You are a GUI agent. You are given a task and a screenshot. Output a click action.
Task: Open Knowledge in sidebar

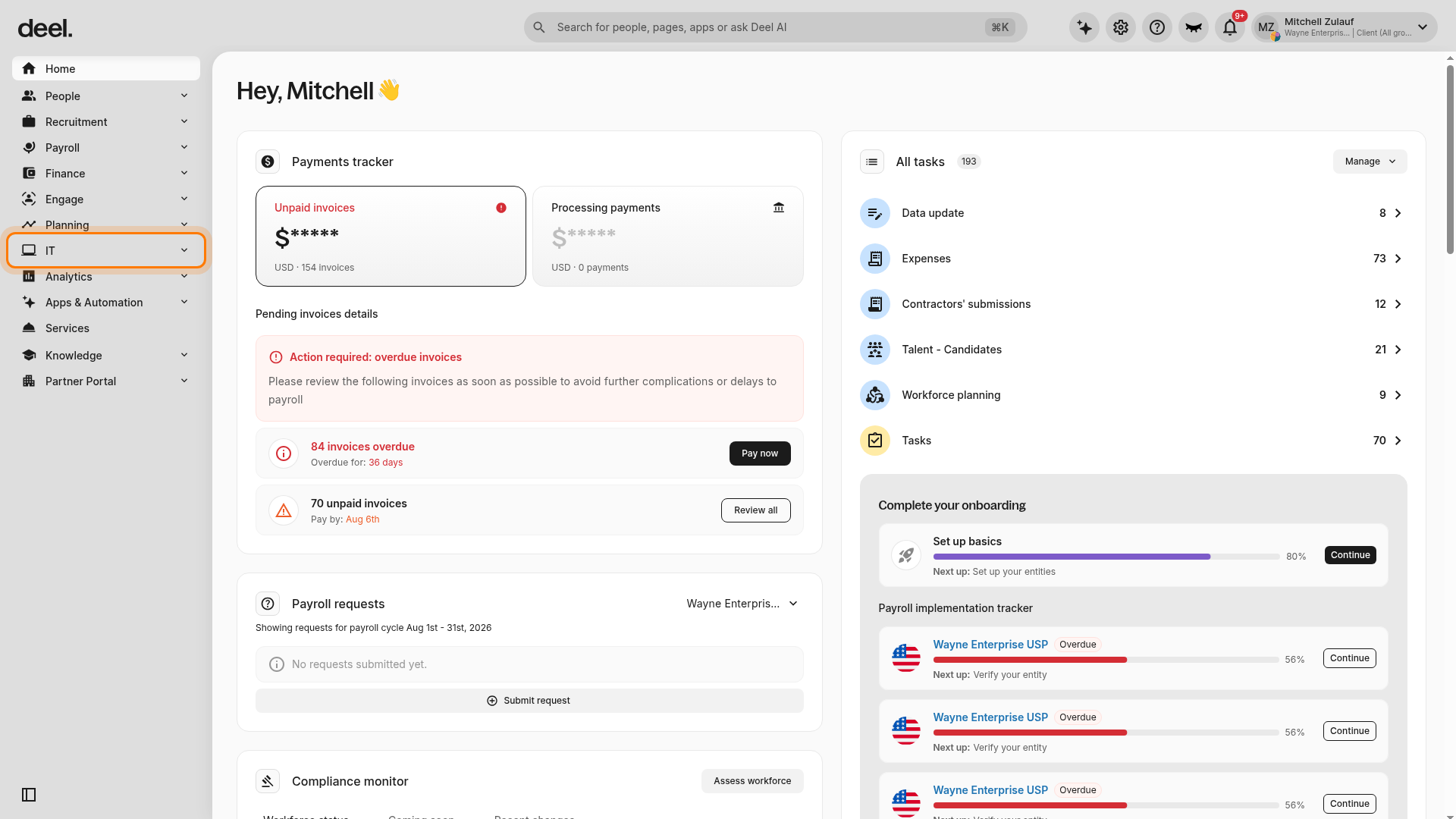pos(106,355)
